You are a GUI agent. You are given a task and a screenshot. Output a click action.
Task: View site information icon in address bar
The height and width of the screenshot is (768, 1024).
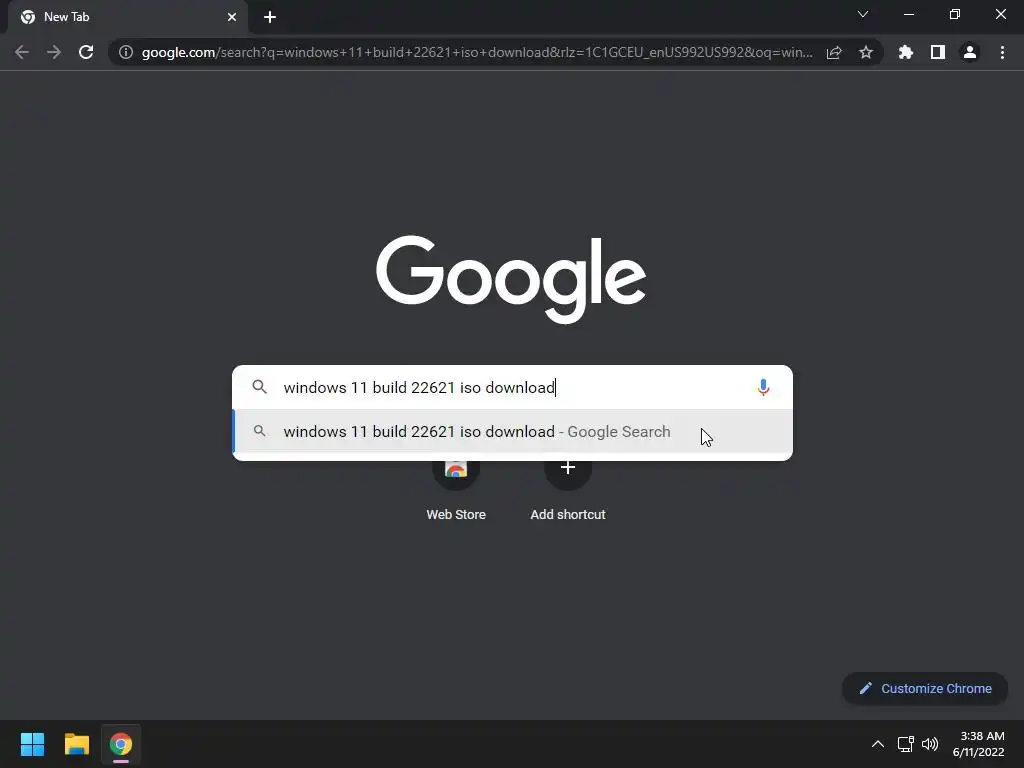[126, 52]
